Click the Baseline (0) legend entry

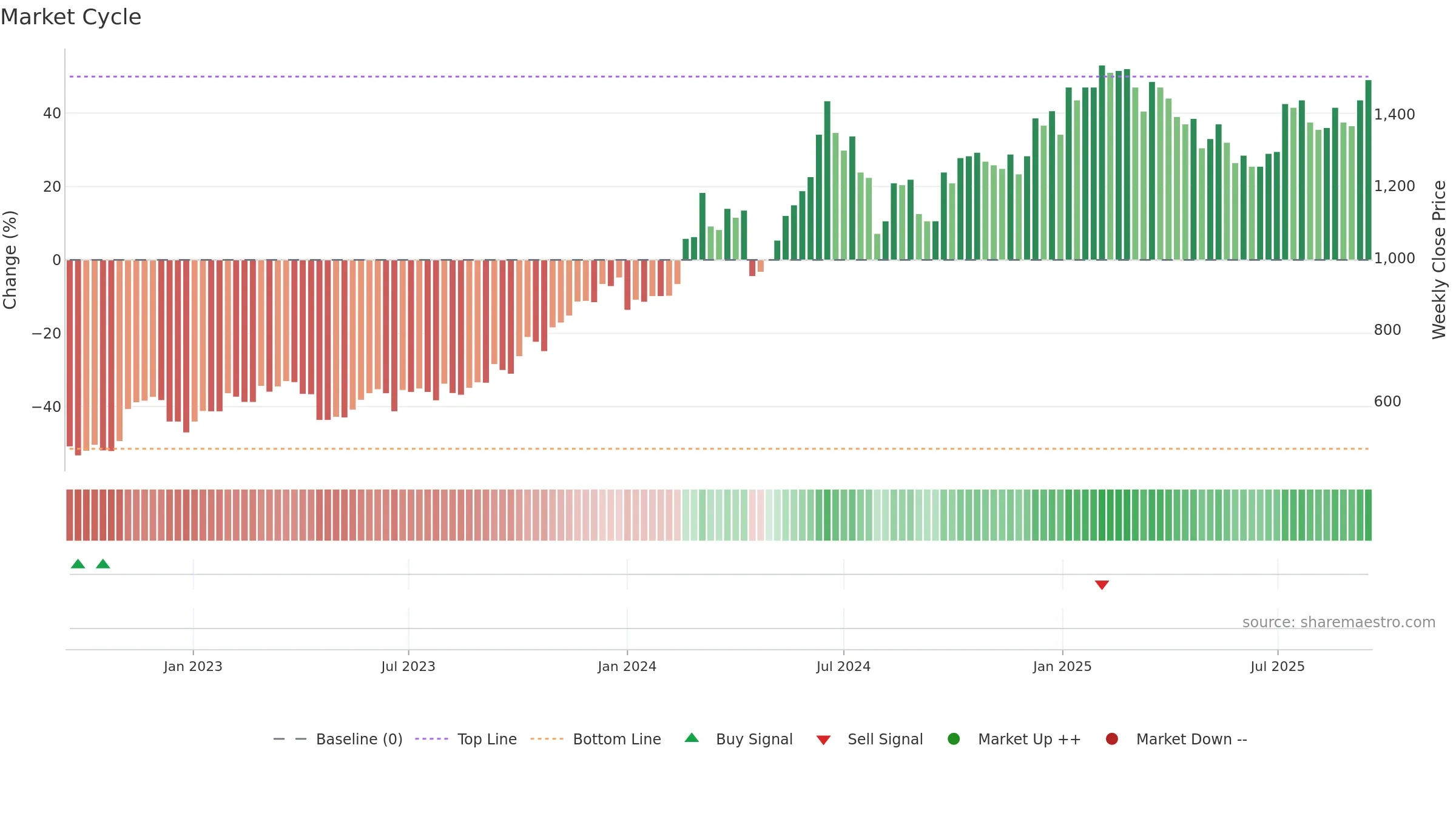click(339, 739)
